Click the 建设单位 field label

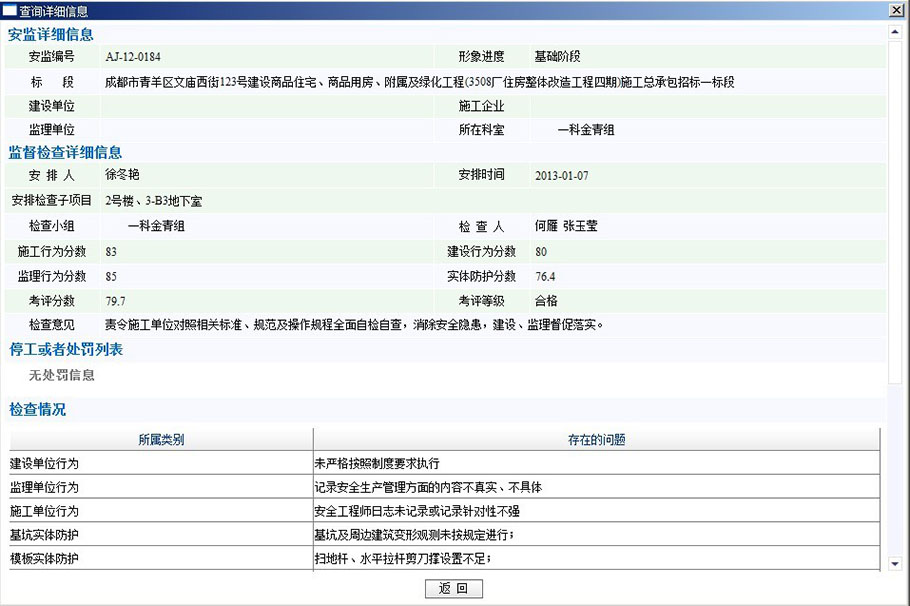coord(52,106)
